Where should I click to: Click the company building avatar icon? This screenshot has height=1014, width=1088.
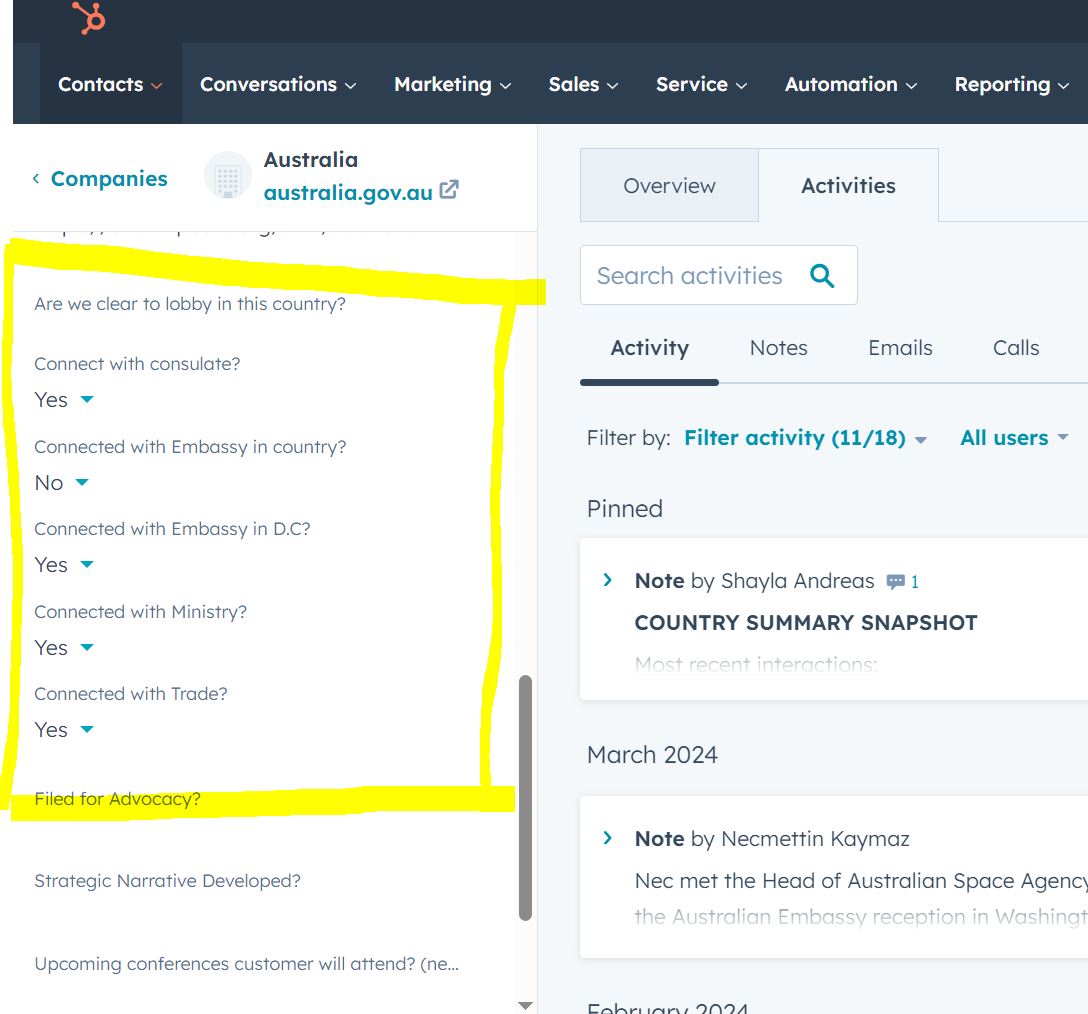pos(227,178)
